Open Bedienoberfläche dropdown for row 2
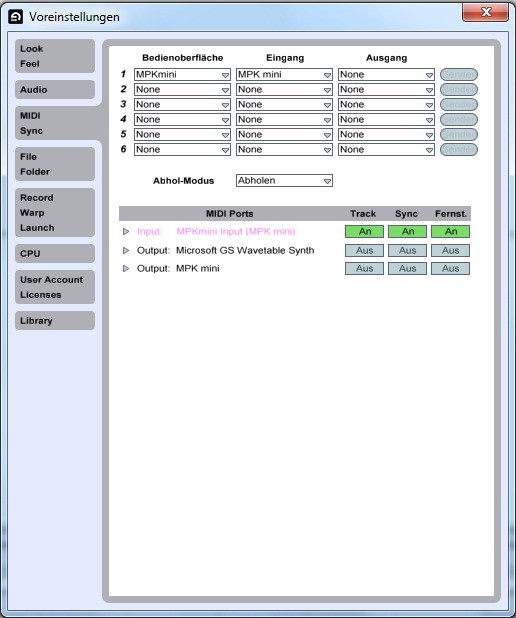This screenshot has height=618, width=516. [182, 89]
